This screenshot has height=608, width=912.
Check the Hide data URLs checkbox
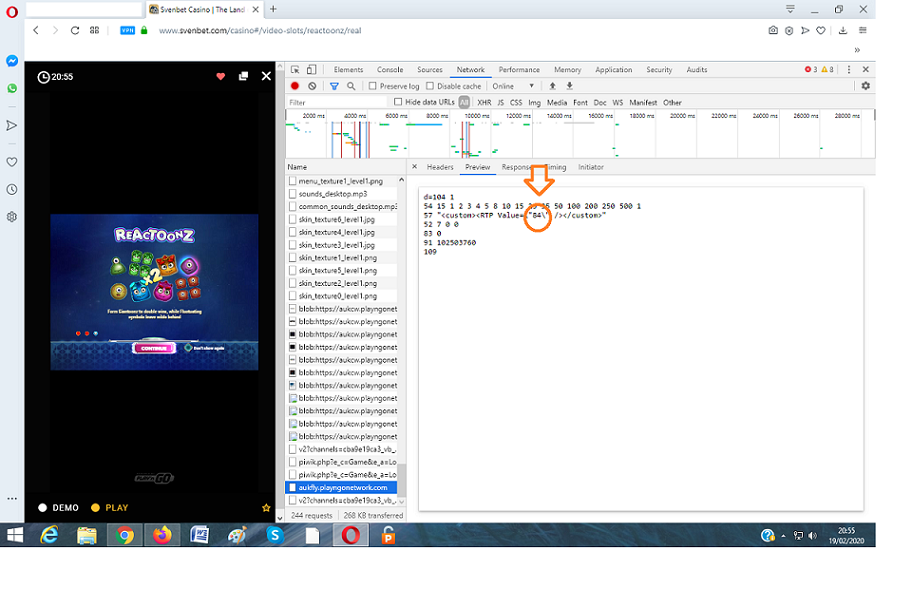[x=398, y=102]
